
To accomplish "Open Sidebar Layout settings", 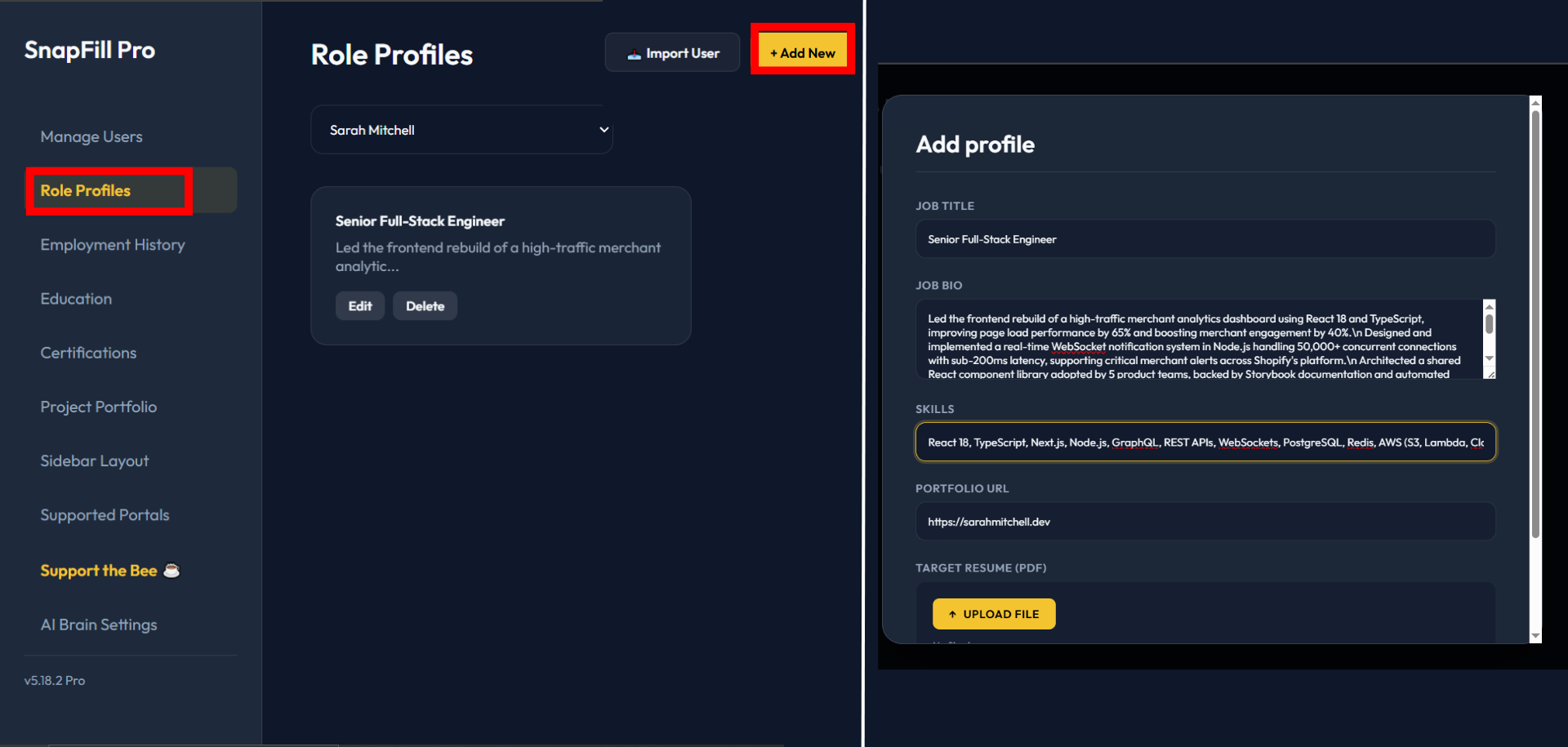I will point(94,460).
